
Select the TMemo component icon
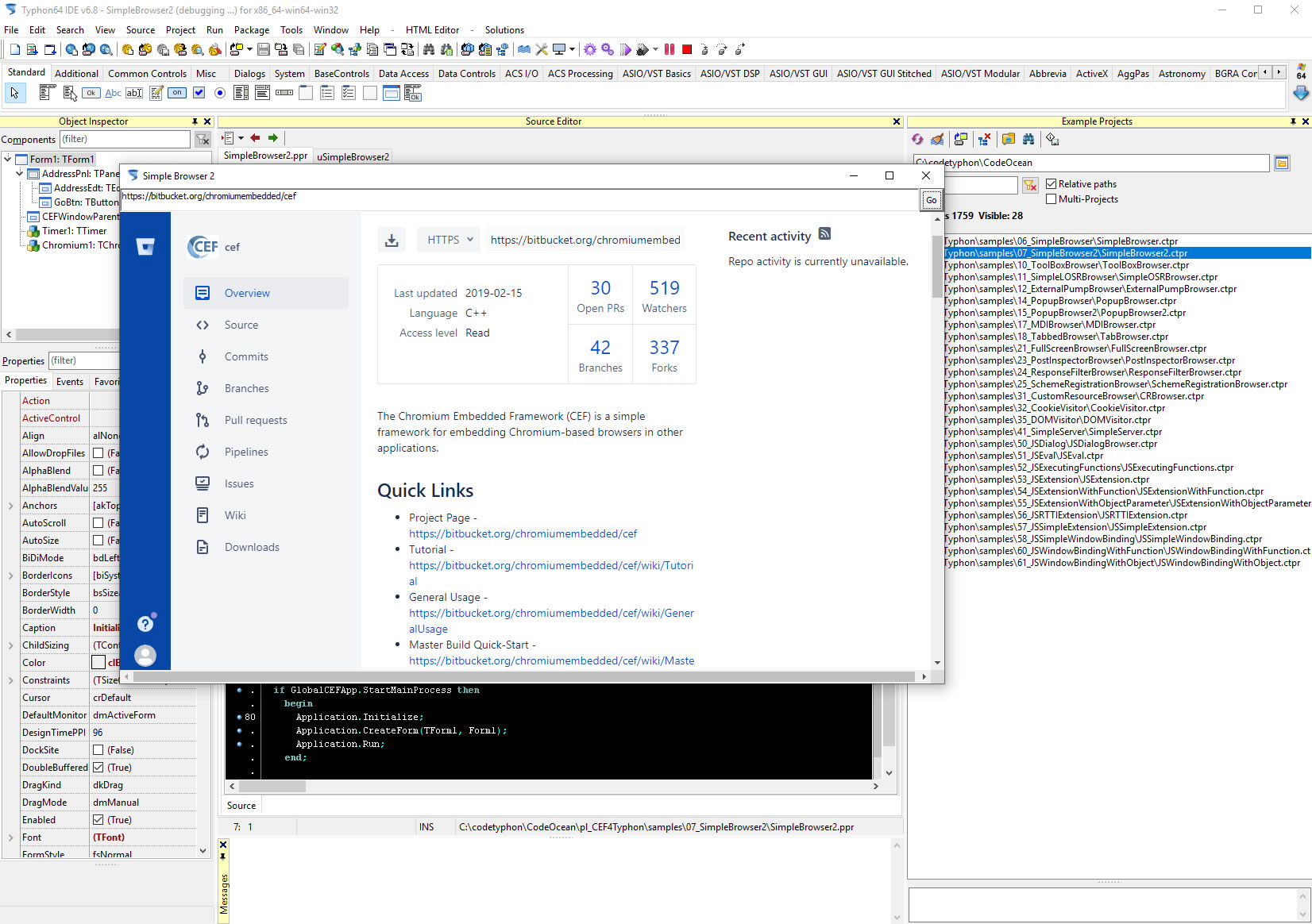coord(156,93)
